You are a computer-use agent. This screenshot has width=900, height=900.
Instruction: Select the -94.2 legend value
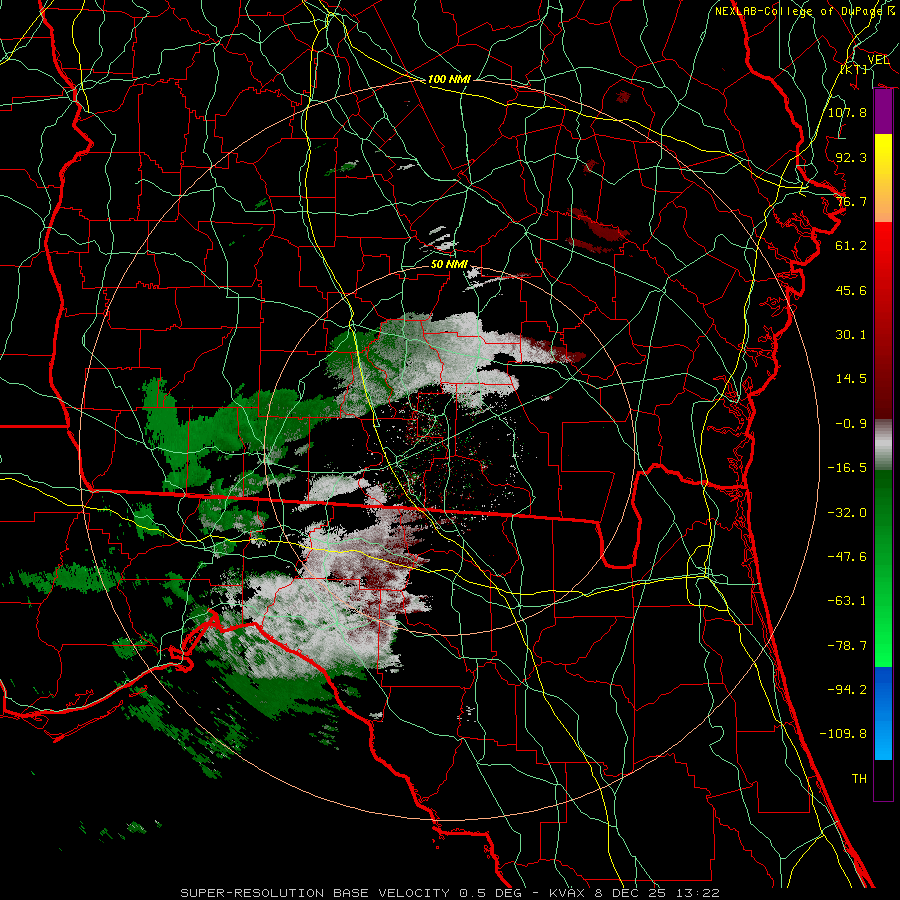pyautogui.click(x=847, y=690)
